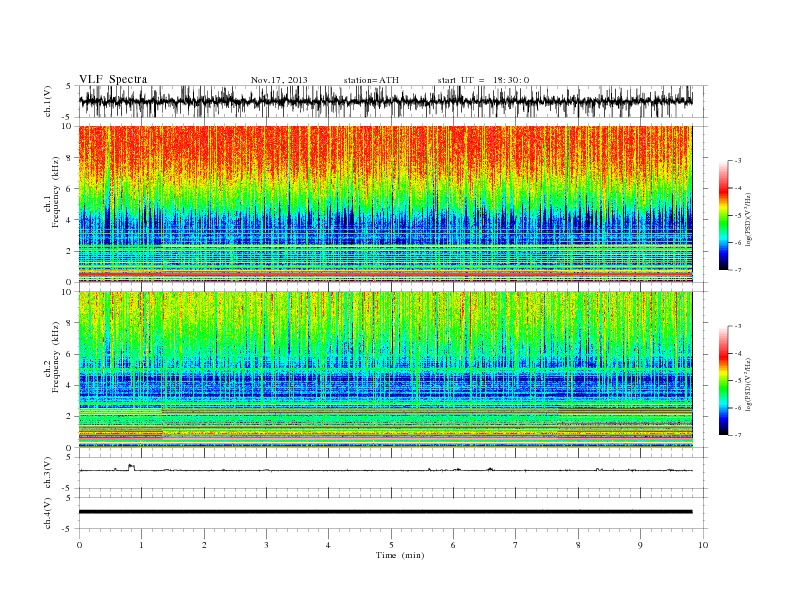Click the "station=ATH" header label
792x612 pixels.
tap(371, 80)
